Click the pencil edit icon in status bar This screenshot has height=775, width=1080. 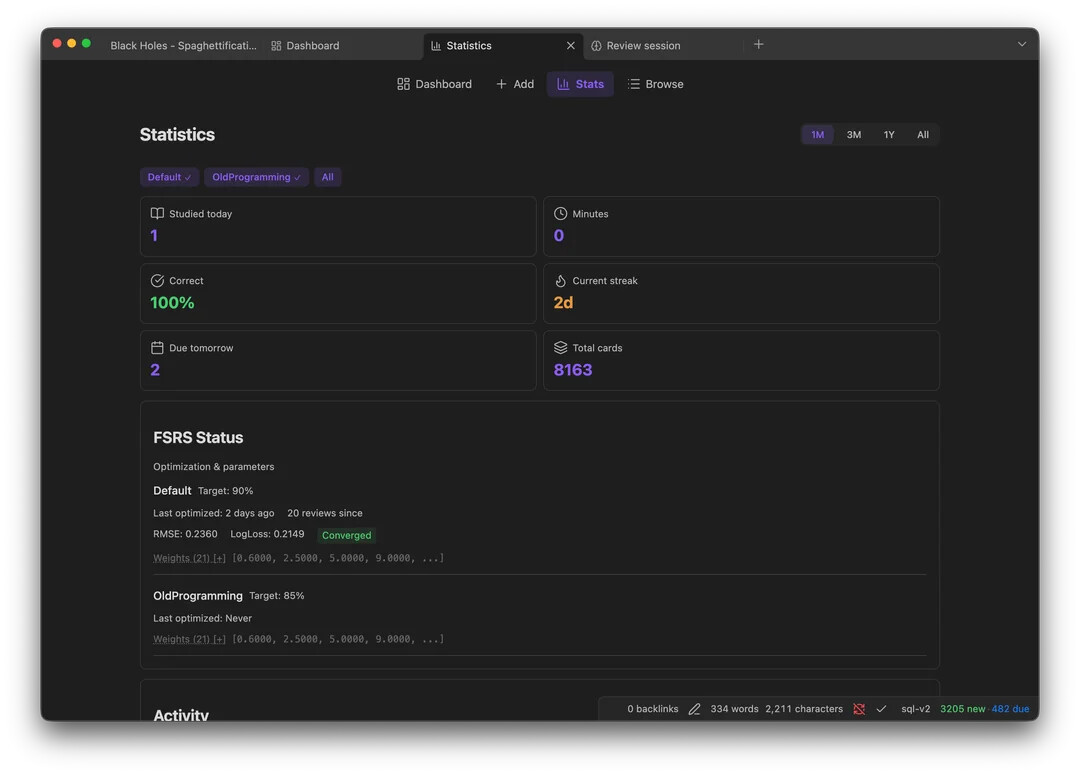tap(694, 709)
